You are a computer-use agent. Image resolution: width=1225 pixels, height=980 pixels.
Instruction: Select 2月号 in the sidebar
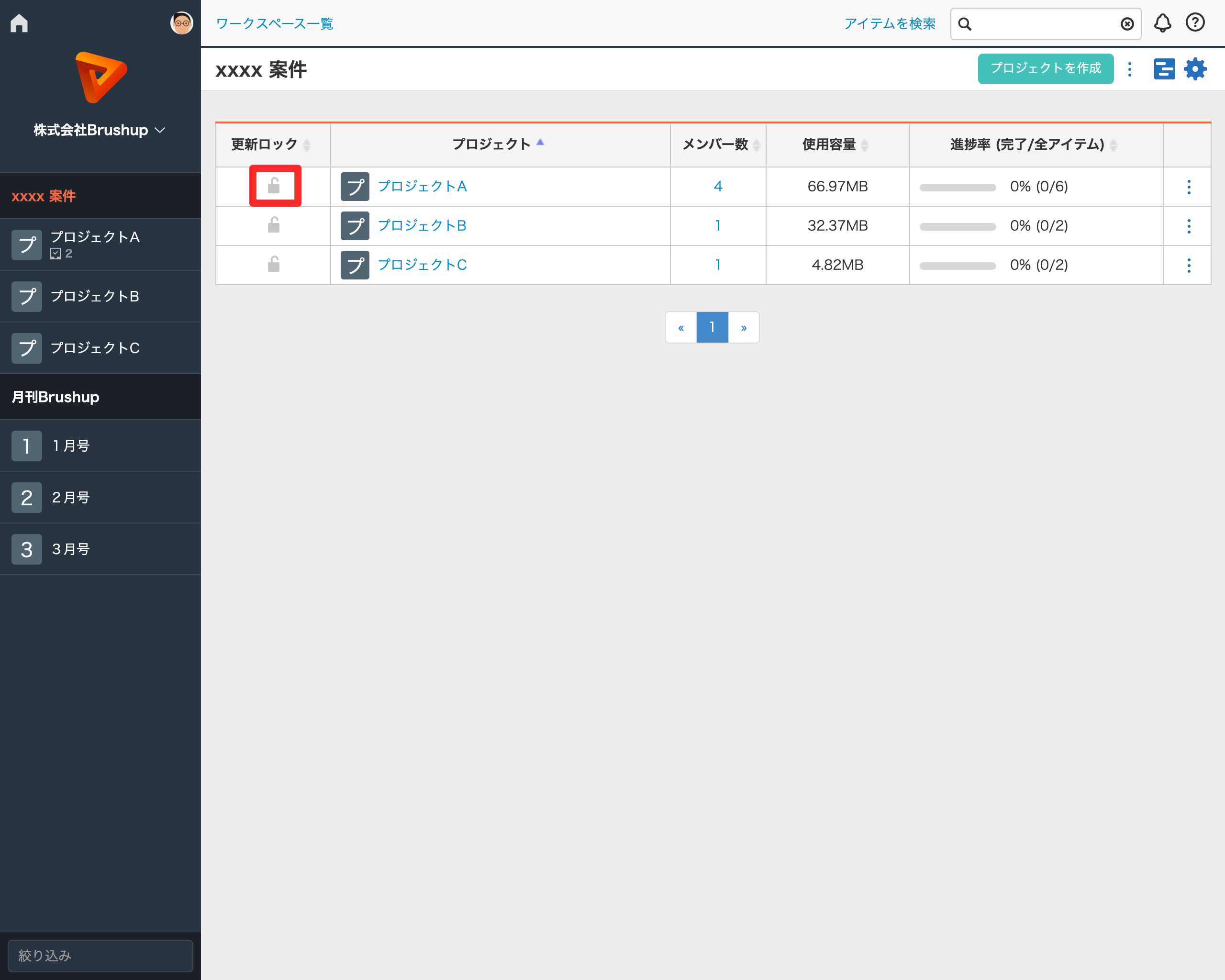pos(70,498)
